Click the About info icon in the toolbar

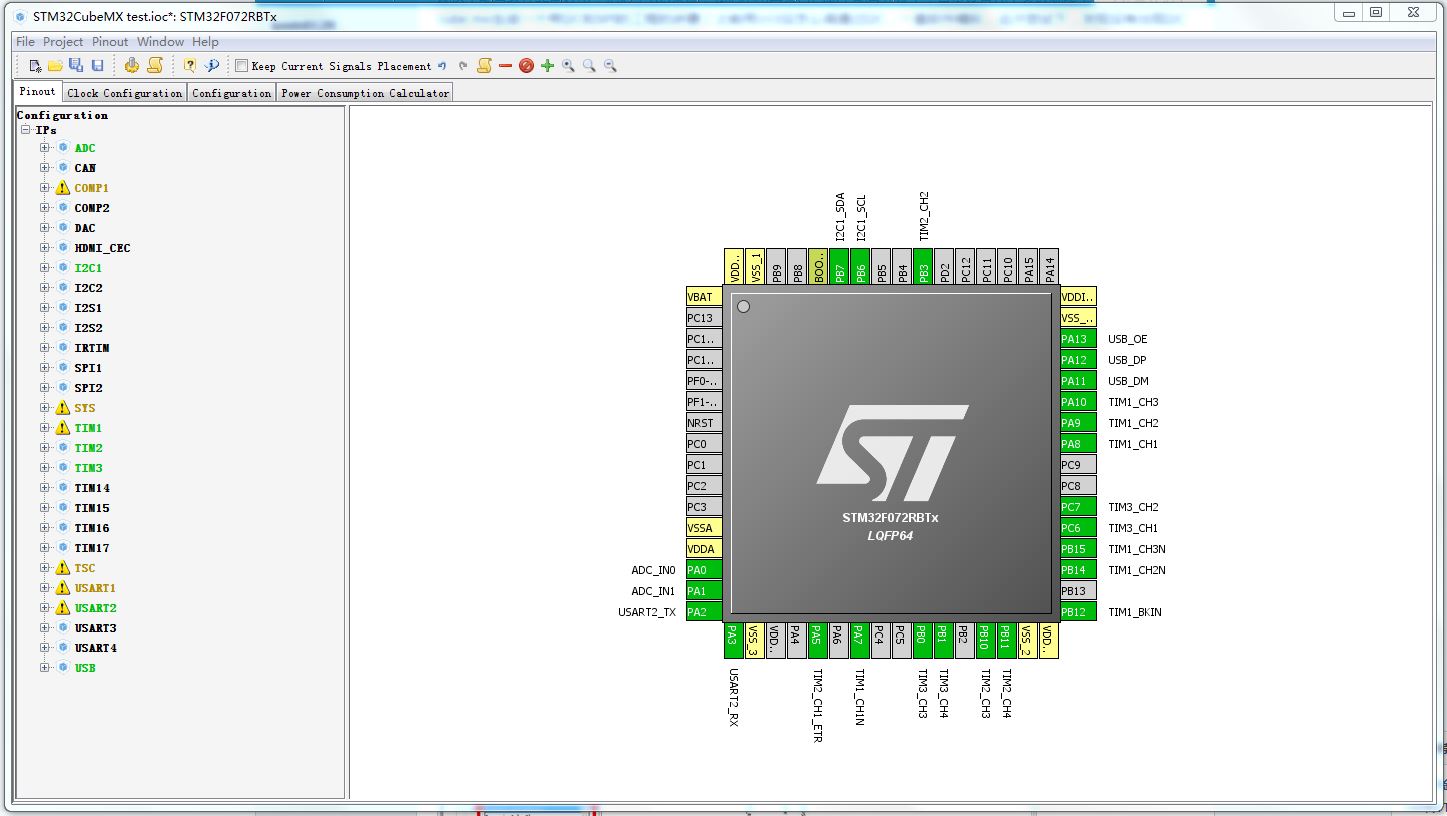point(212,66)
